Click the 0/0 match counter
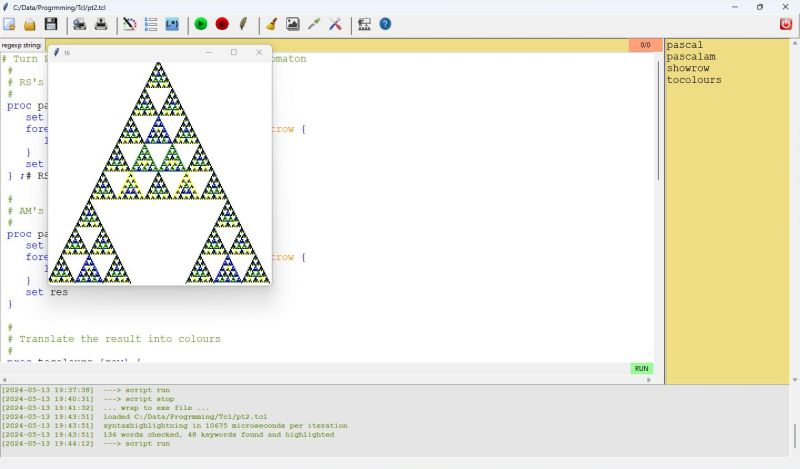Viewport: 800px width, 469px height. 645,45
